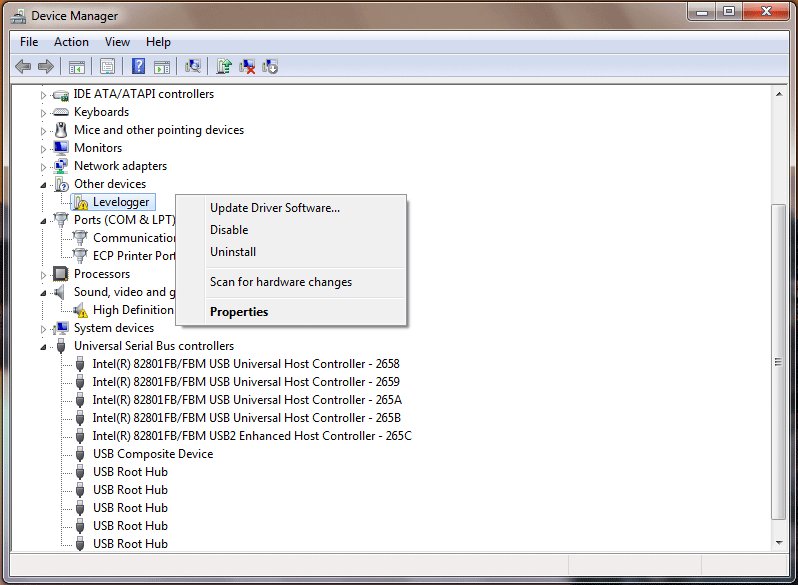The image size is (798, 585).
Task: Click the Network adapters category icon
Action: click(61, 166)
